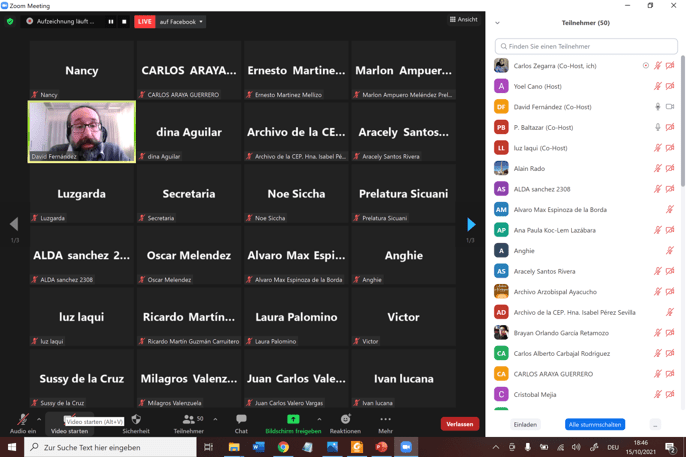Focus the participant search field
The height and width of the screenshot is (457, 686).
coord(586,46)
